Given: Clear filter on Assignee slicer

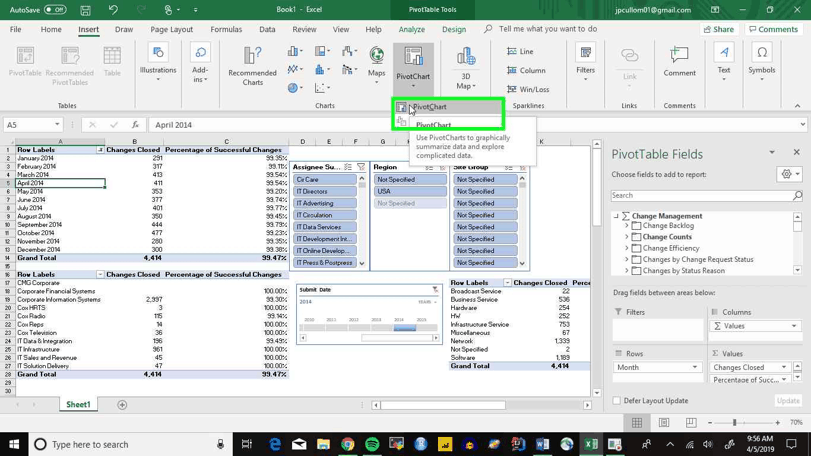Looking at the screenshot, I should click(361, 167).
